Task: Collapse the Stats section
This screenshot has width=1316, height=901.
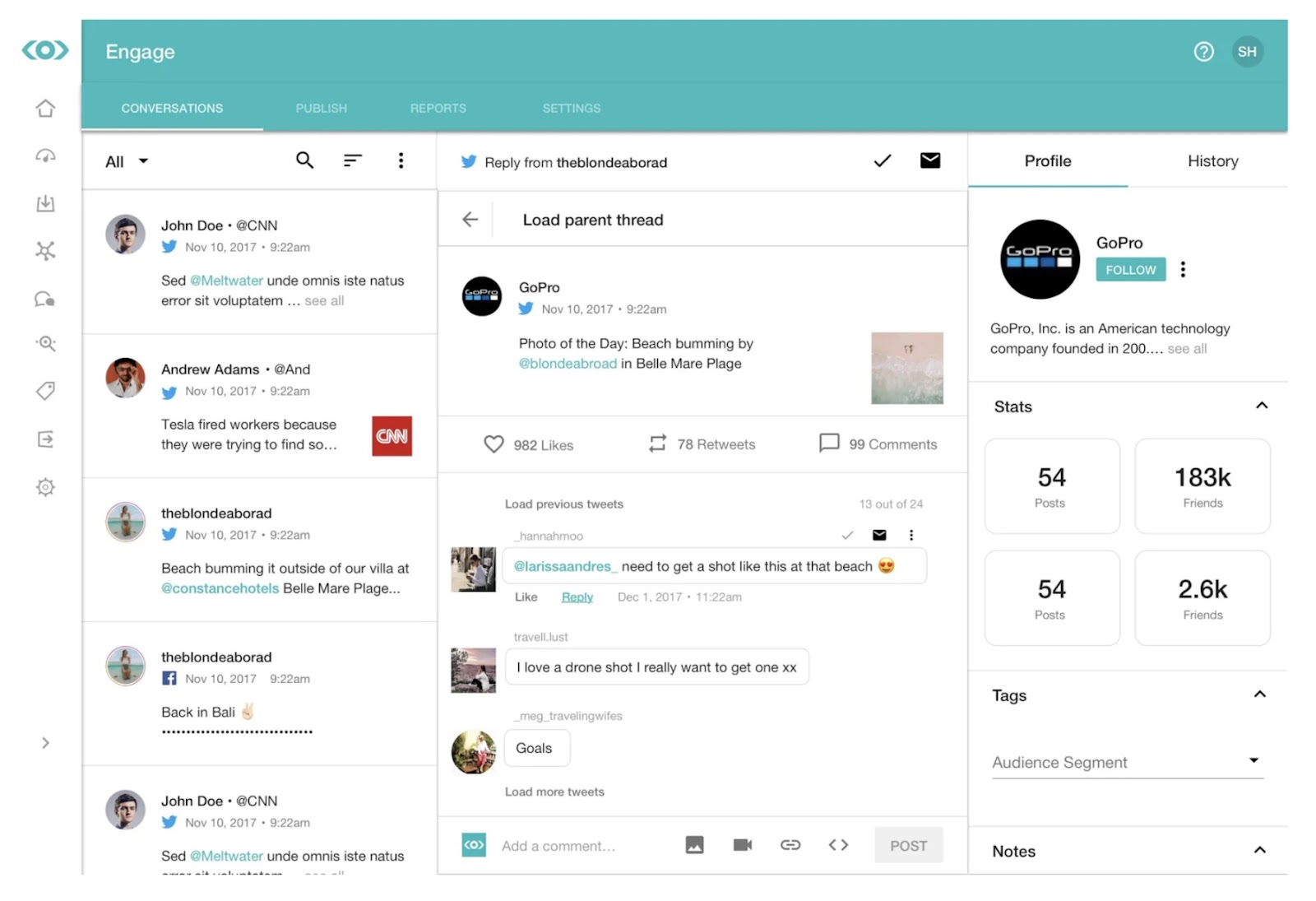Action: tap(1263, 406)
